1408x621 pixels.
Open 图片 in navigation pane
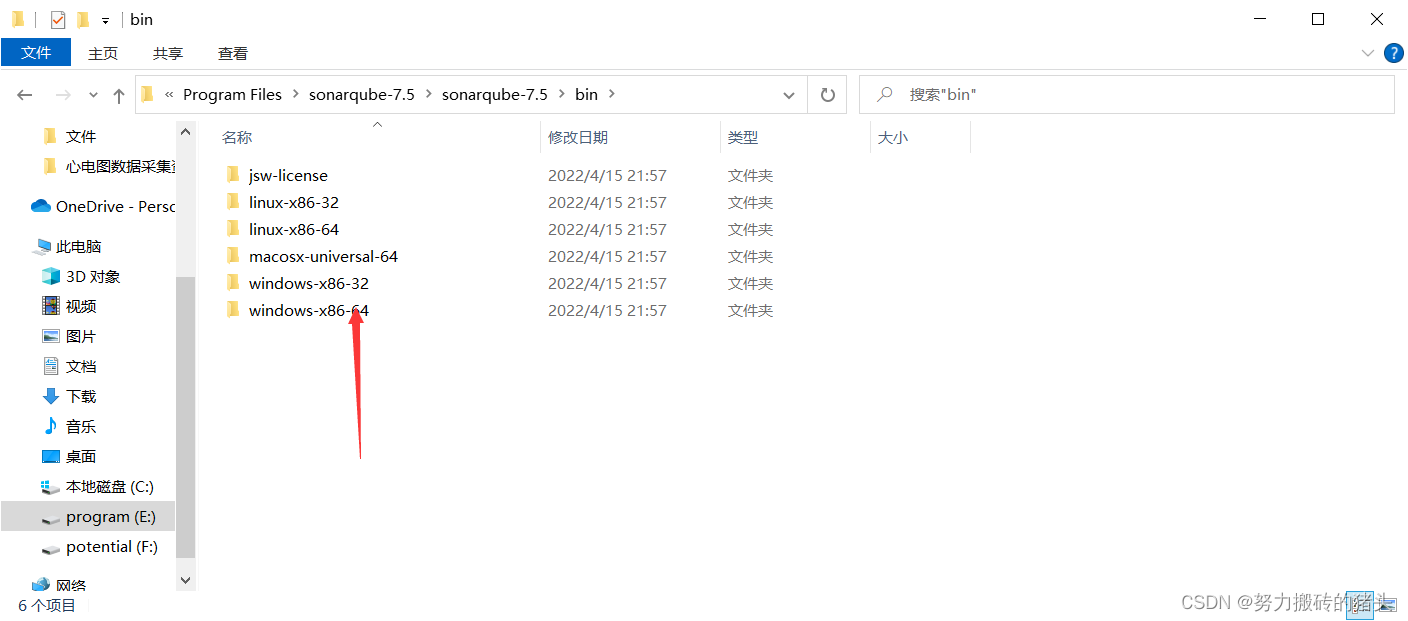click(x=81, y=336)
